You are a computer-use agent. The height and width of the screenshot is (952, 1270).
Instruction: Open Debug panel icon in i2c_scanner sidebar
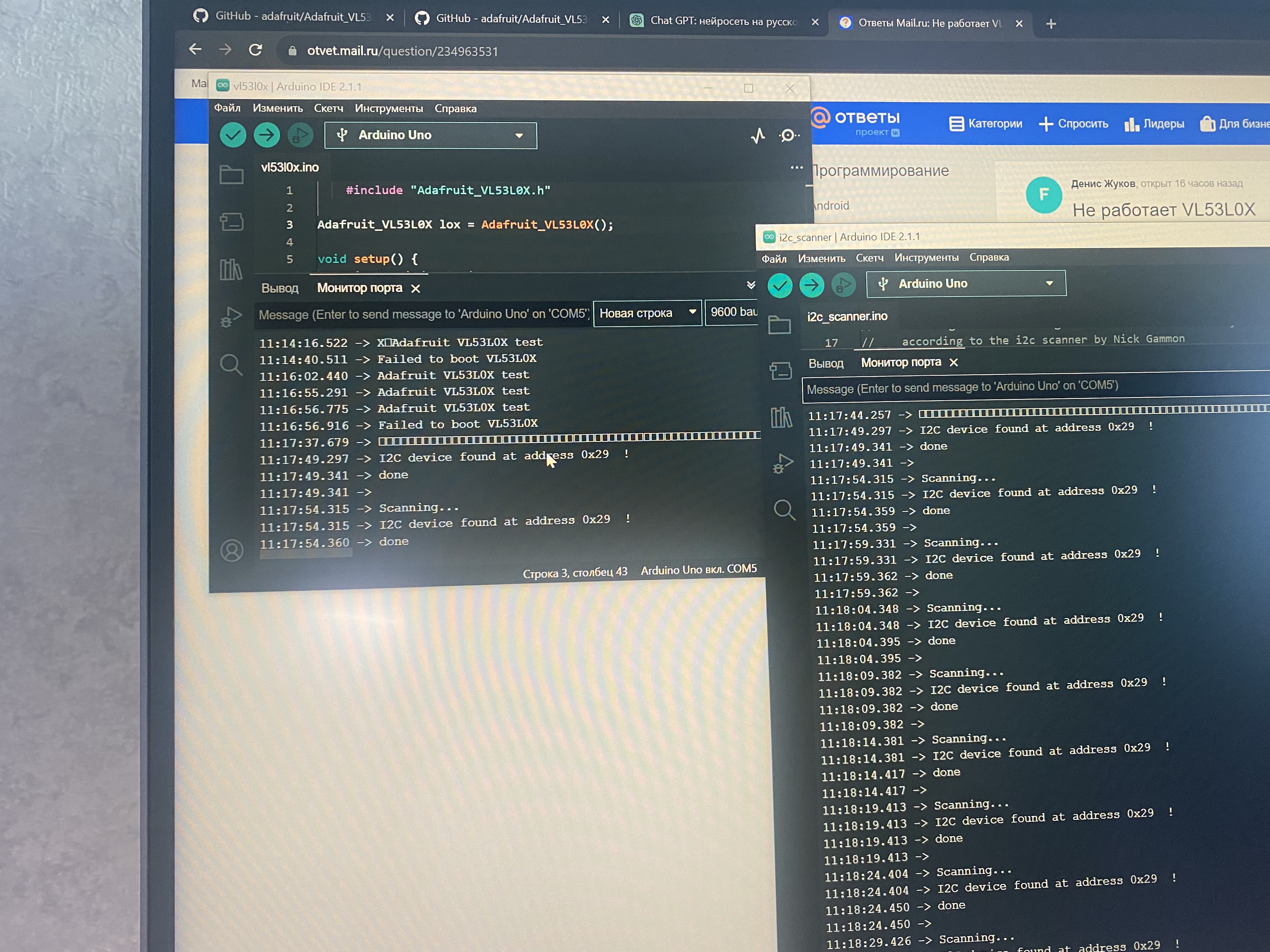pyautogui.click(x=782, y=464)
